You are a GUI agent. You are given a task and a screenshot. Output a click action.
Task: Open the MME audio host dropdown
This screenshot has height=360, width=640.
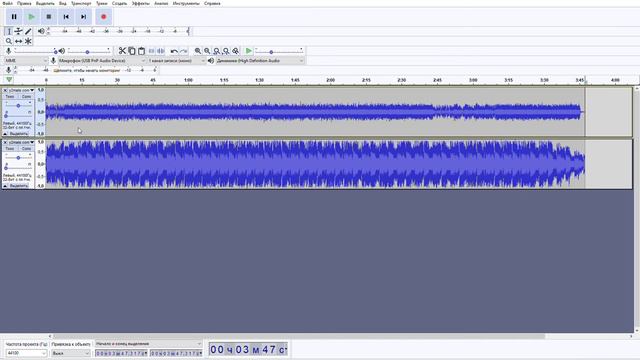pyautogui.click(x=26, y=60)
